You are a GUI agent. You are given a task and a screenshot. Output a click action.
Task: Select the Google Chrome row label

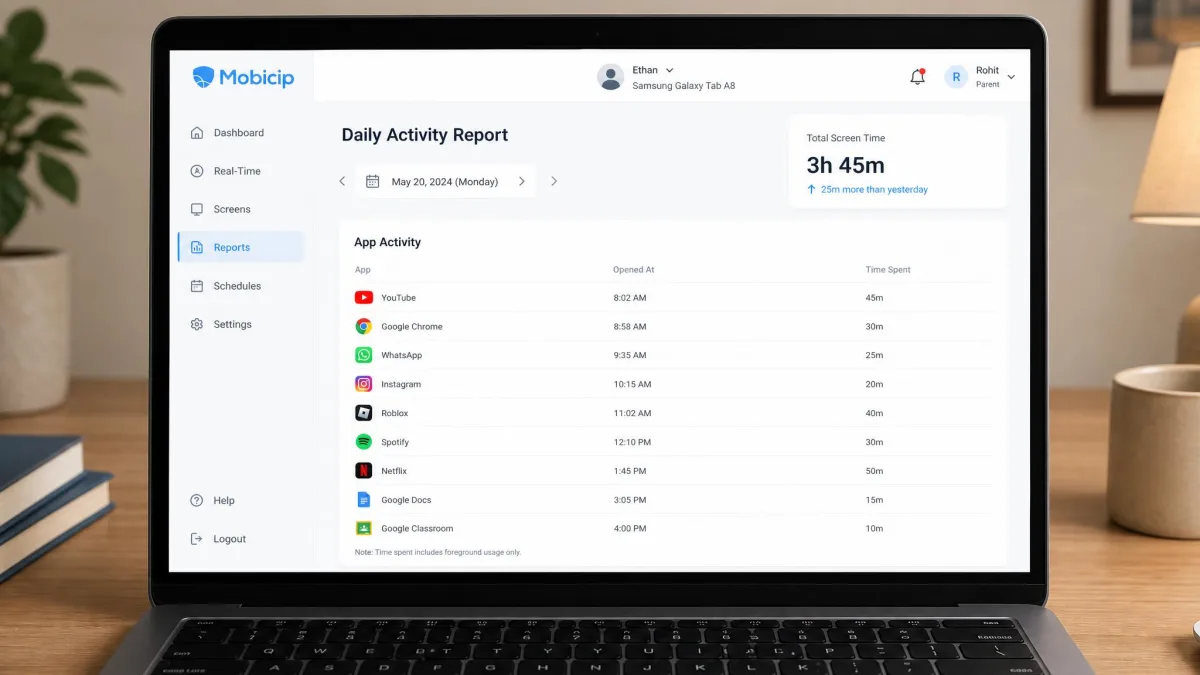pyautogui.click(x=412, y=327)
